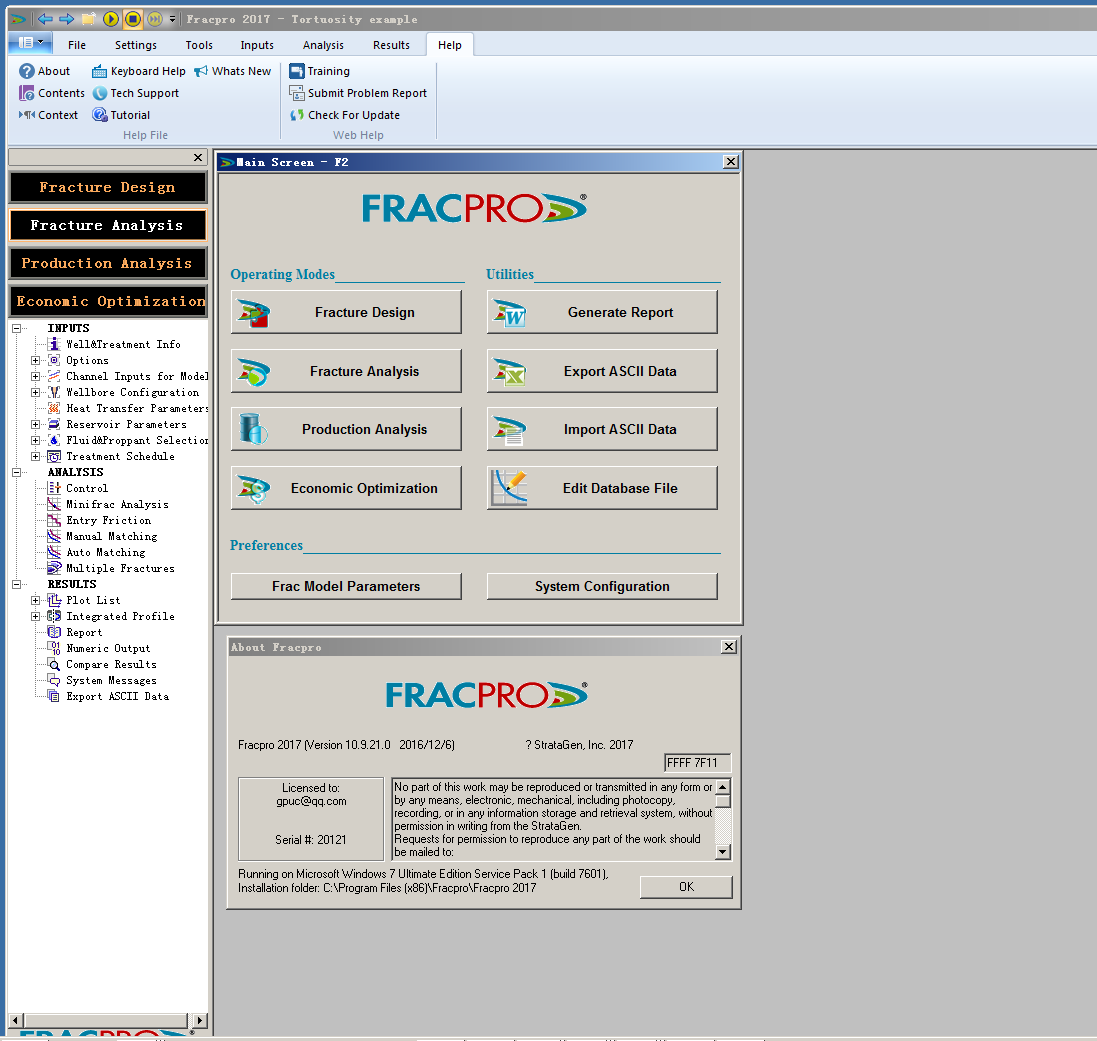Select Production Analysis in sidebar
1097x1041 pixels.
pyautogui.click(x=108, y=263)
